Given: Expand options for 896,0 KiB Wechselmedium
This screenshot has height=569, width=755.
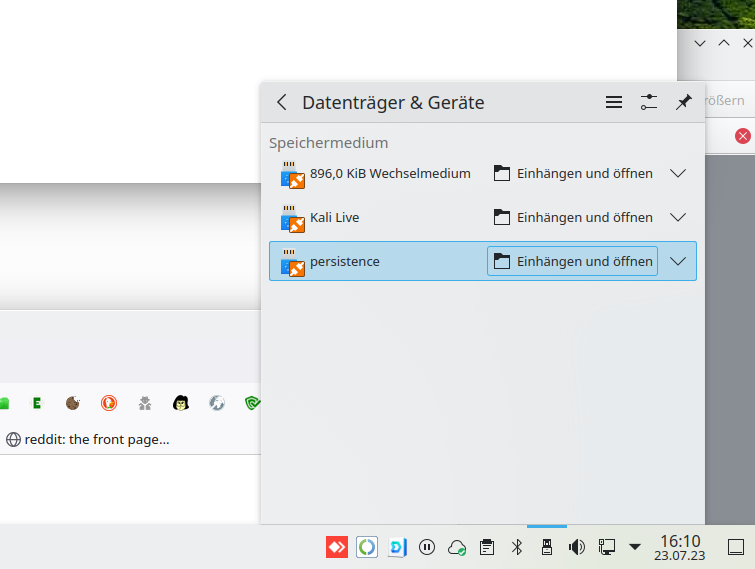Looking at the screenshot, I should coord(678,173).
